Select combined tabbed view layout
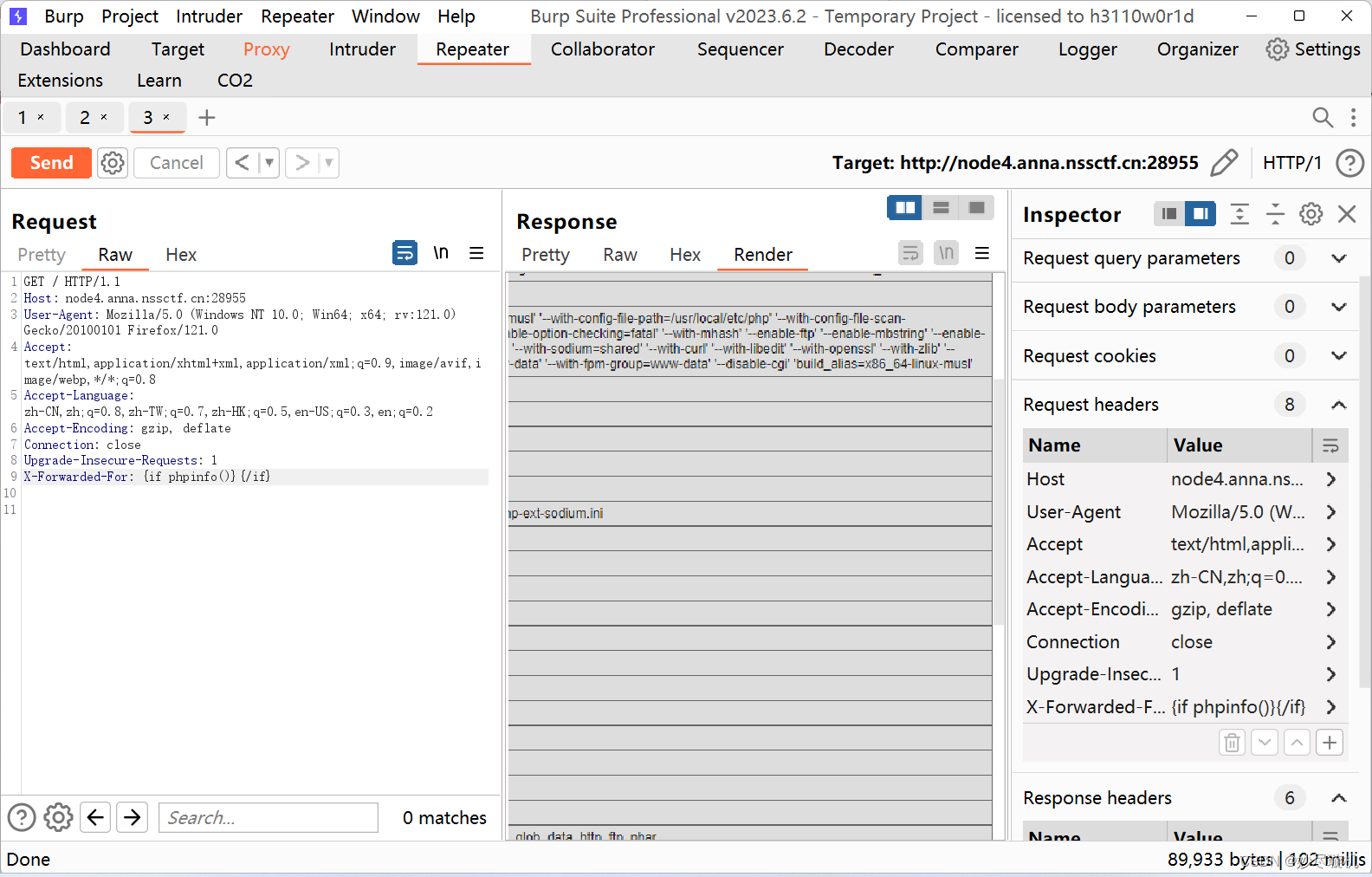The height and width of the screenshot is (877, 1372). coord(976,208)
